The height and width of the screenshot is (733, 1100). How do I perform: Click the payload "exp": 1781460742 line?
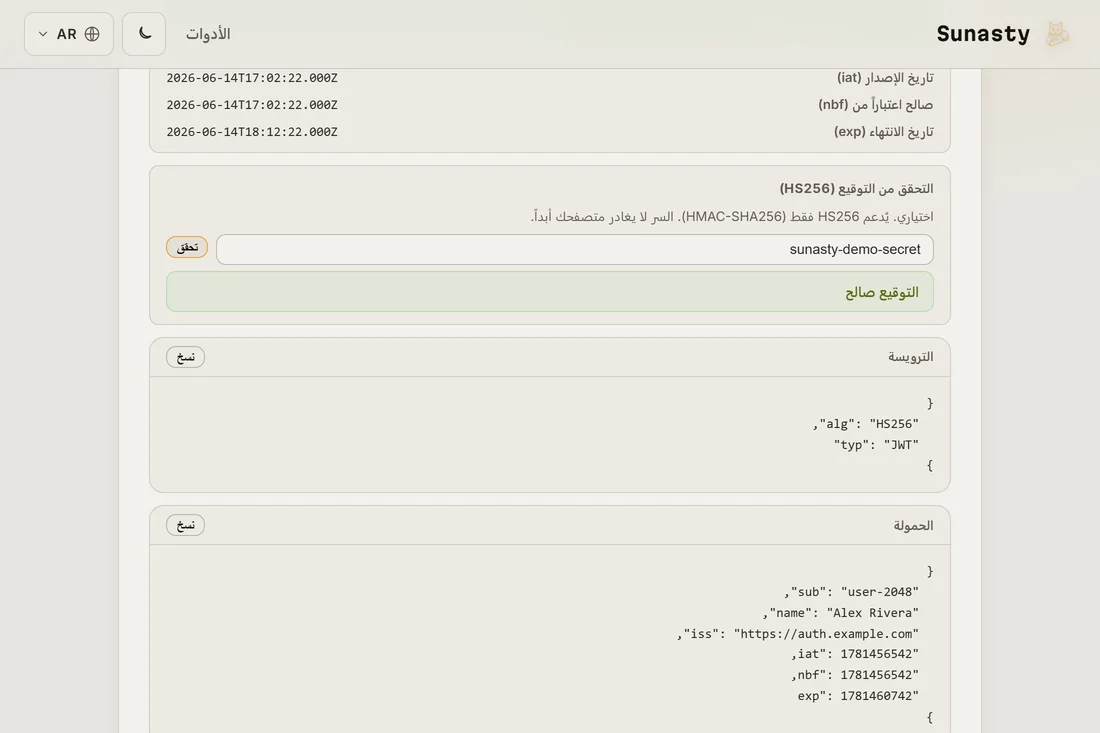858,696
